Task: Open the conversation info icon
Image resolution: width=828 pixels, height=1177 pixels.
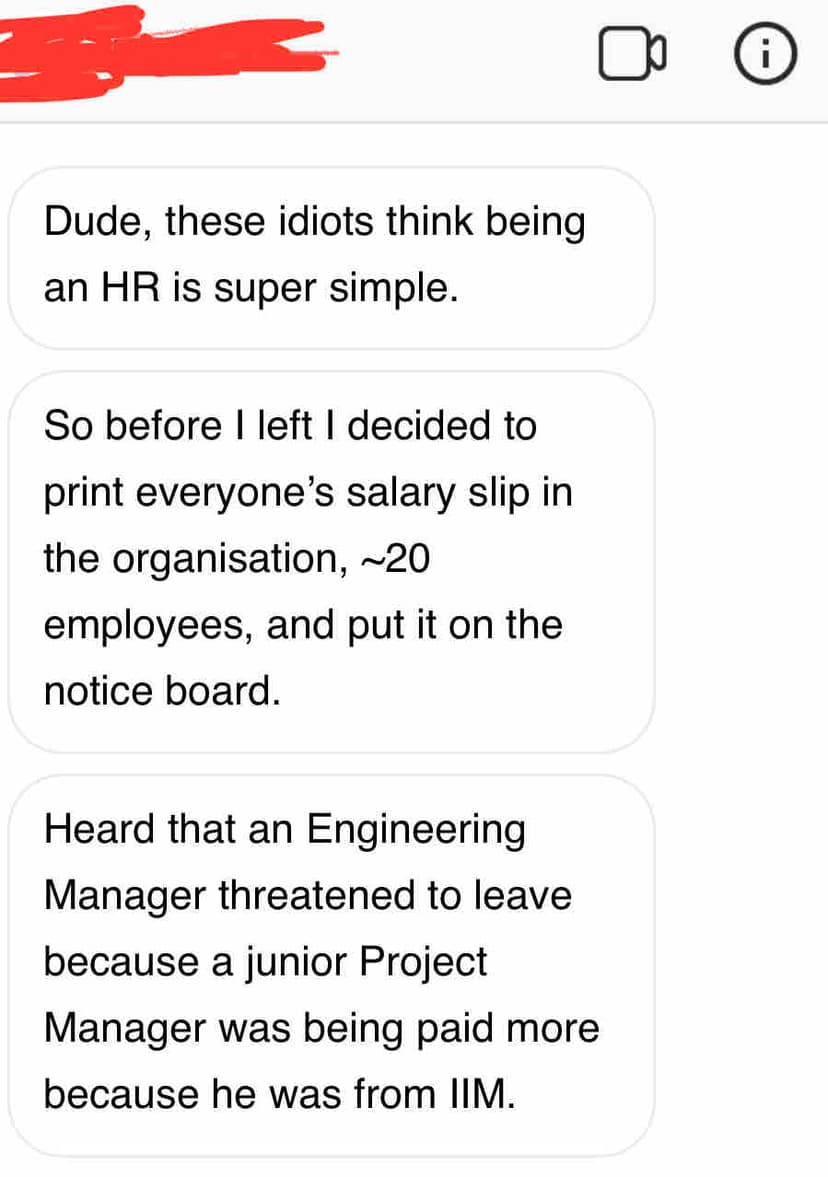Action: (x=767, y=57)
